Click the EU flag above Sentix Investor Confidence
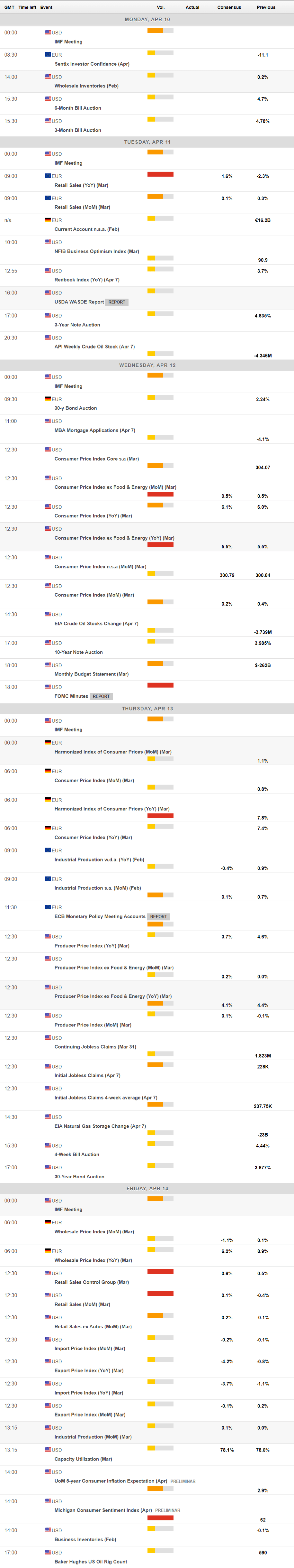The image size is (294, 1568). (48, 55)
